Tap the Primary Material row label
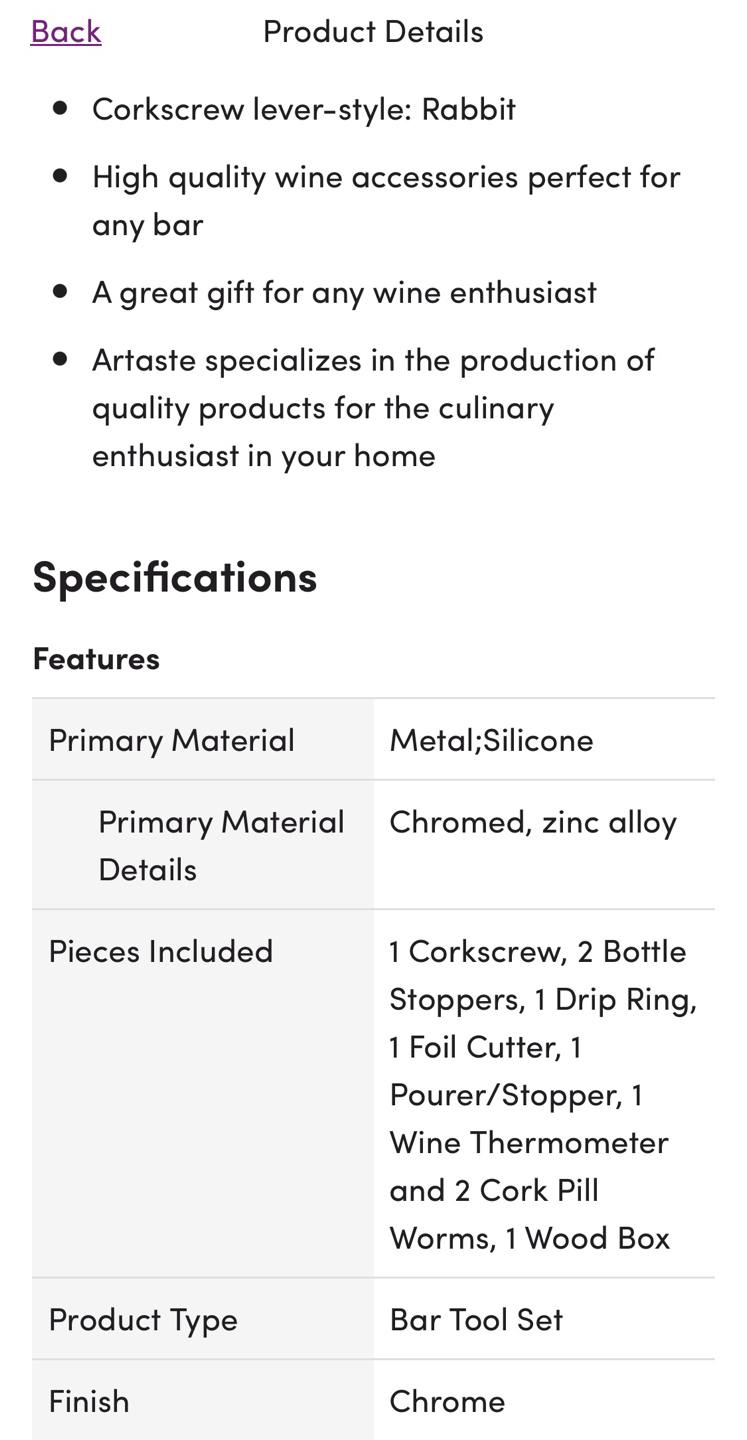This screenshot has height=1440, width=747. click(x=172, y=740)
